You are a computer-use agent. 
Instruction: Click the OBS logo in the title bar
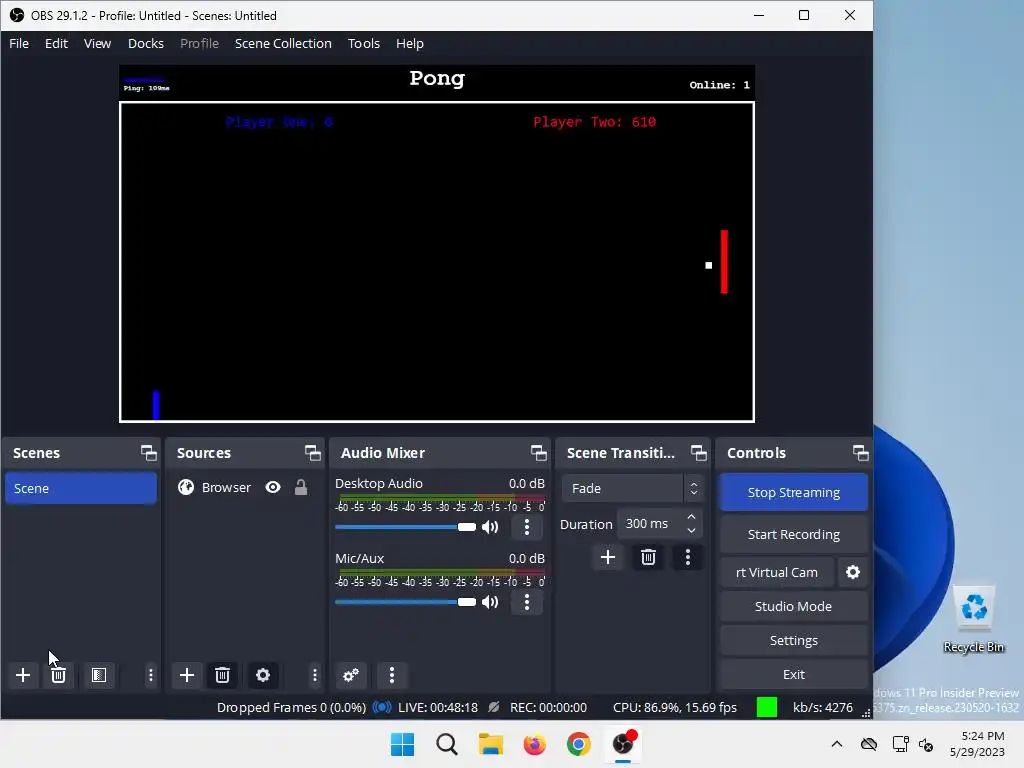[x=17, y=15]
